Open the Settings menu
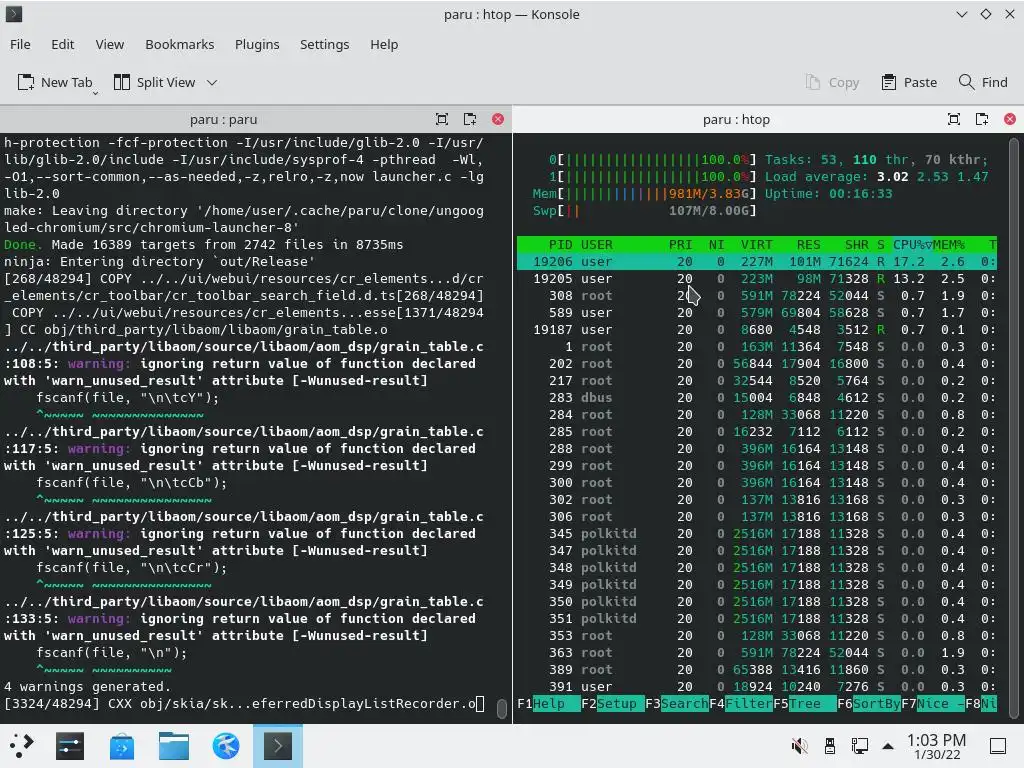 click(324, 44)
